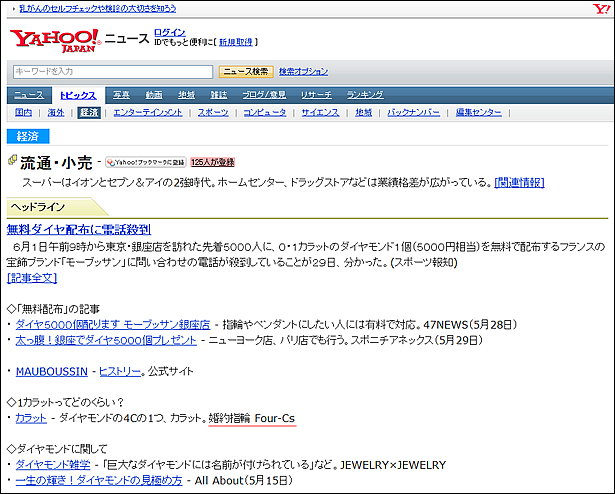Click the ◇ダイヤモンドに関して subheading
Viewport: 615px width, 494px height.
[57, 449]
